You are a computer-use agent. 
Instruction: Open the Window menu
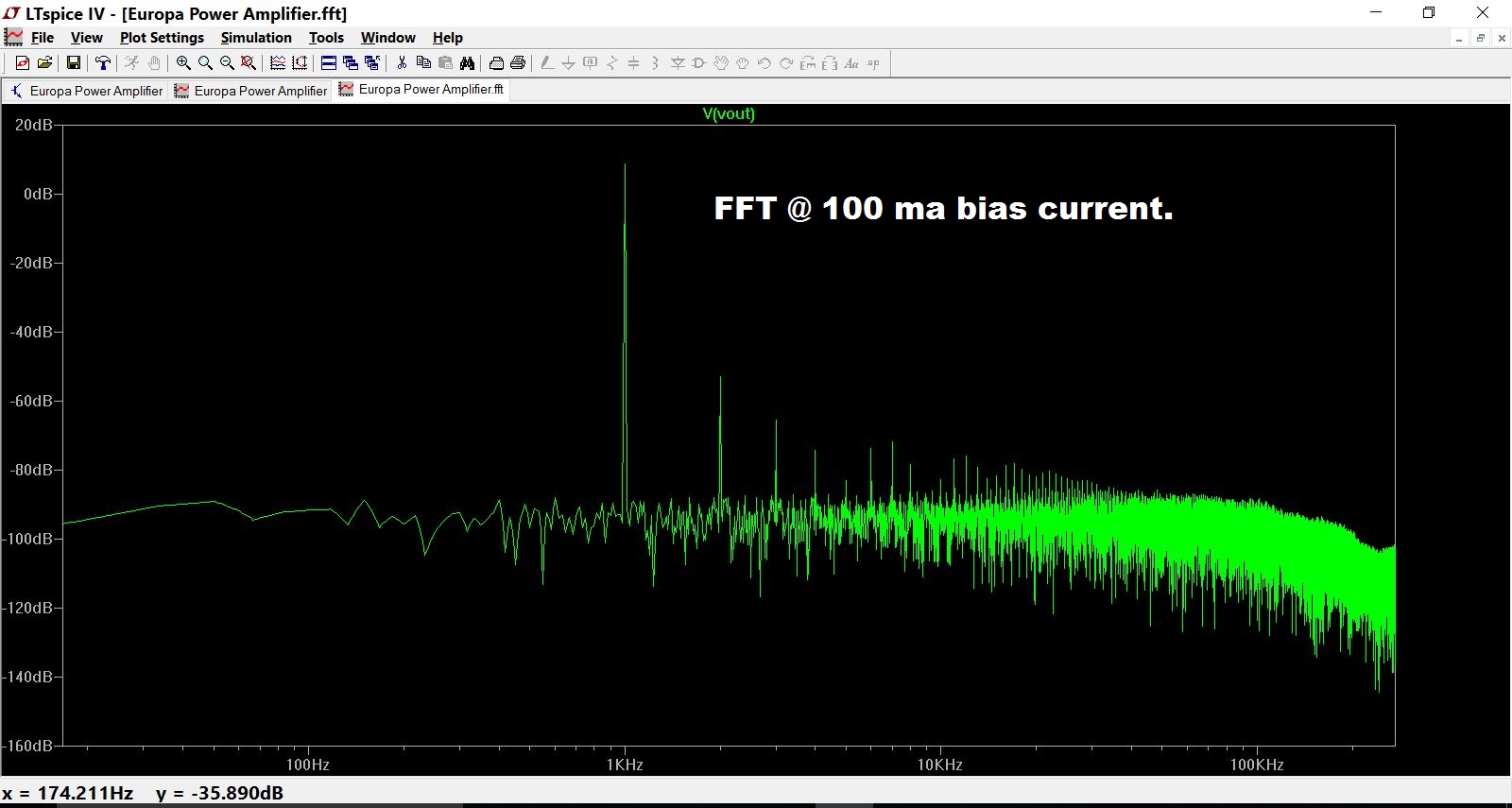[388, 38]
